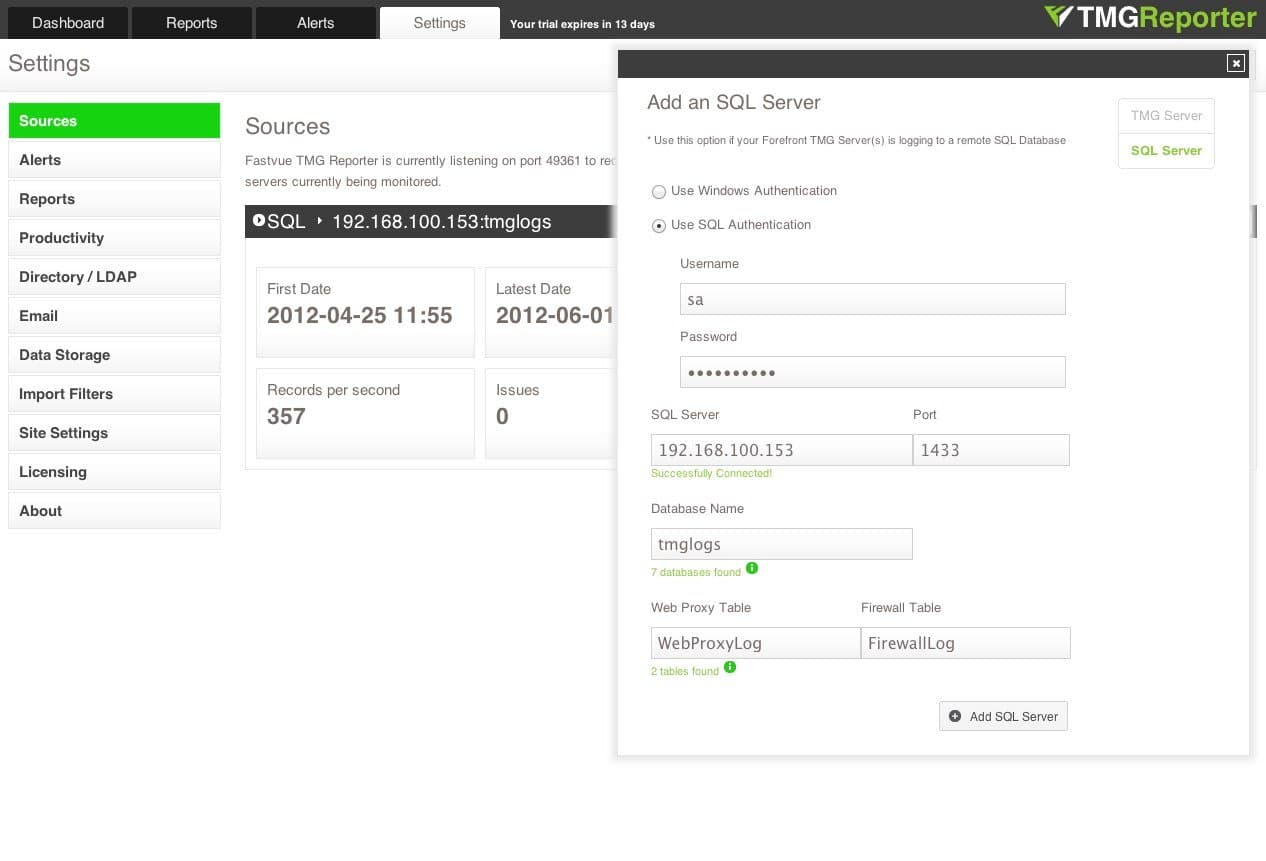
Task: Click the trial expires in 13 days notice
Action: 582,24
